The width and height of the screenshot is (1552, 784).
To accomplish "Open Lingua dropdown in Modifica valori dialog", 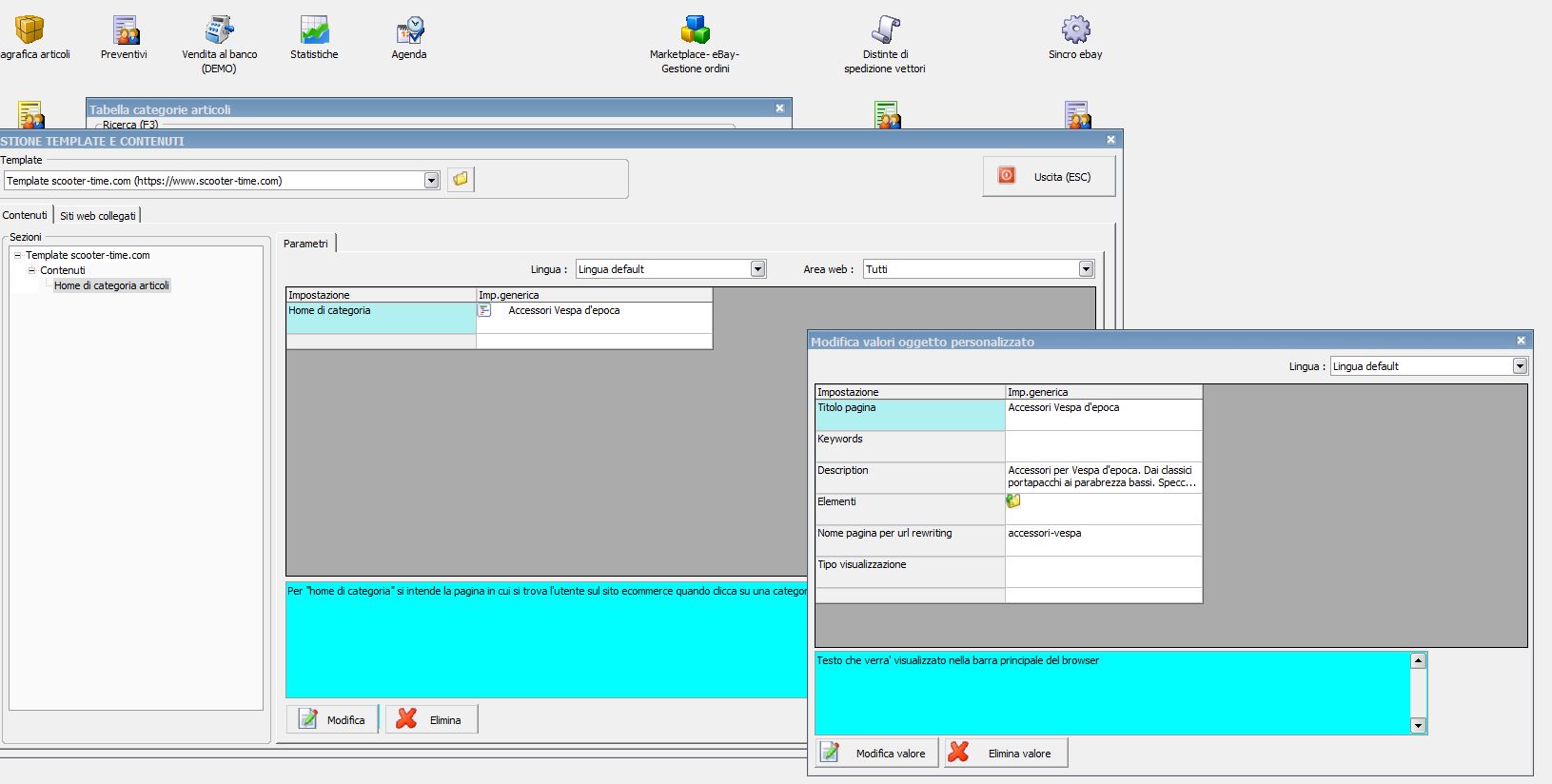I will click(x=1520, y=366).
